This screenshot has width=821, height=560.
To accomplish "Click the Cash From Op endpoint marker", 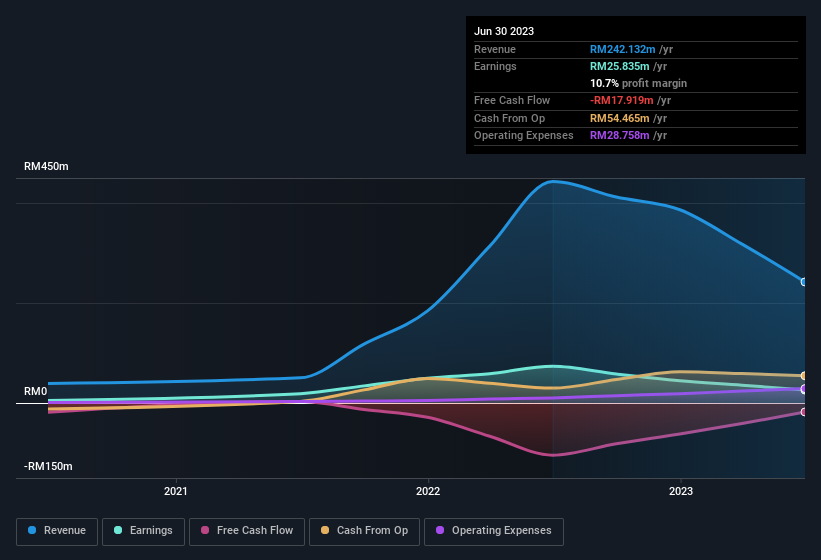I will [804, 376].
